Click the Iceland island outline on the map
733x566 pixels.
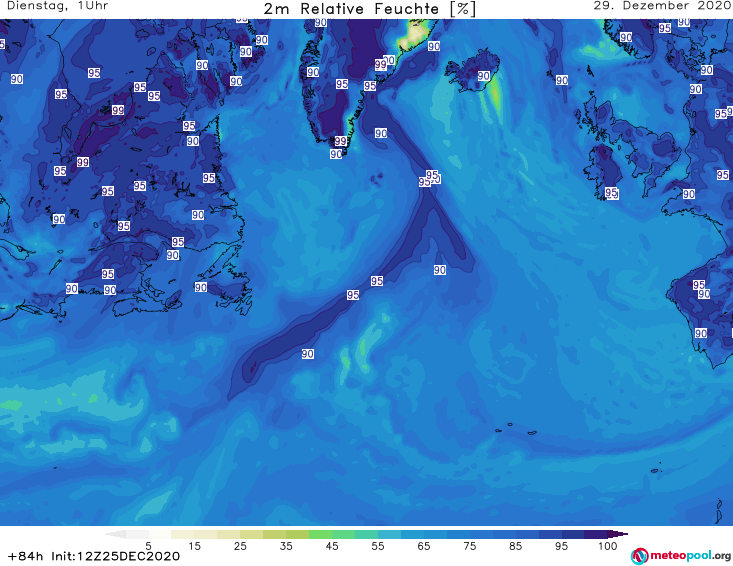point(471,71)
